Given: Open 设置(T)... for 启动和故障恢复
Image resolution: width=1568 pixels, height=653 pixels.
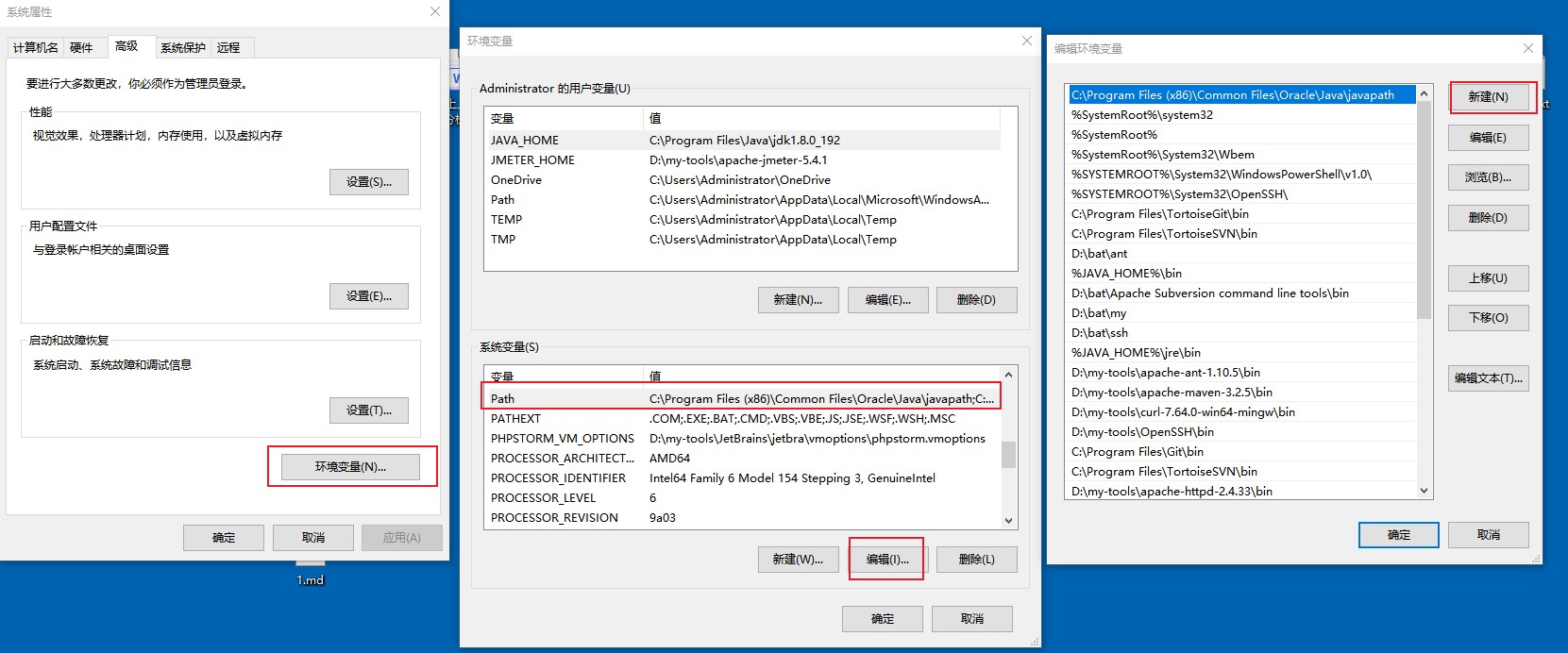Looking at the screenshot, I should click(368, 410).
